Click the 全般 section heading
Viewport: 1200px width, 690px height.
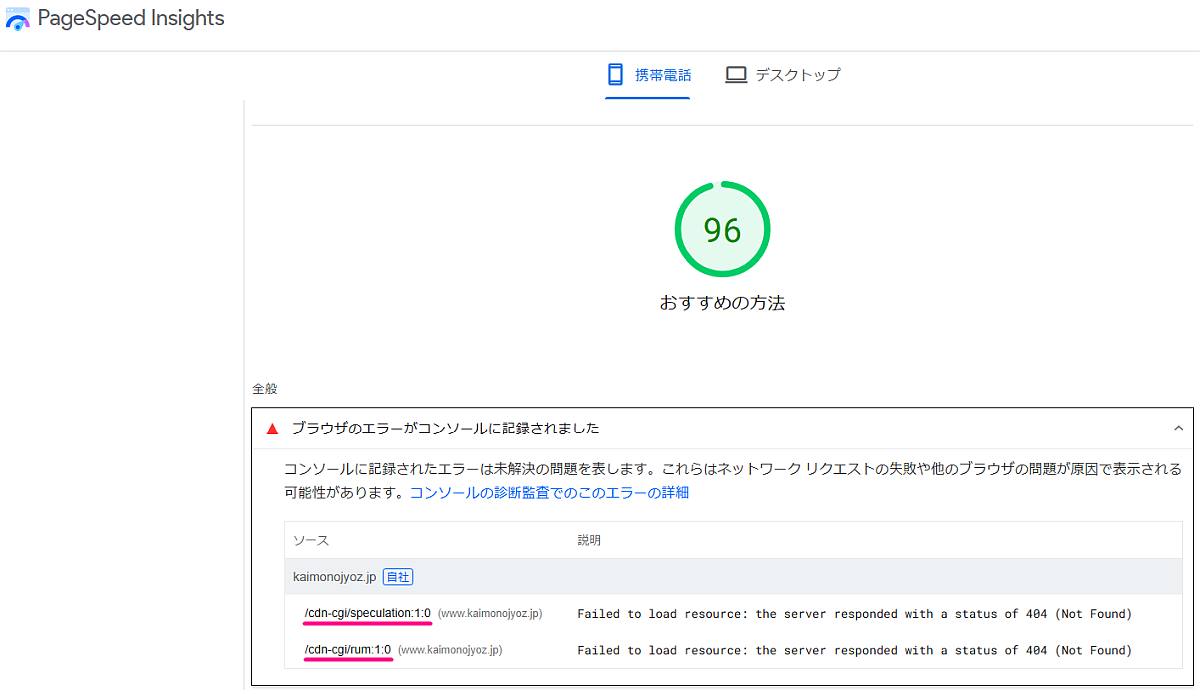click(265, 388)
